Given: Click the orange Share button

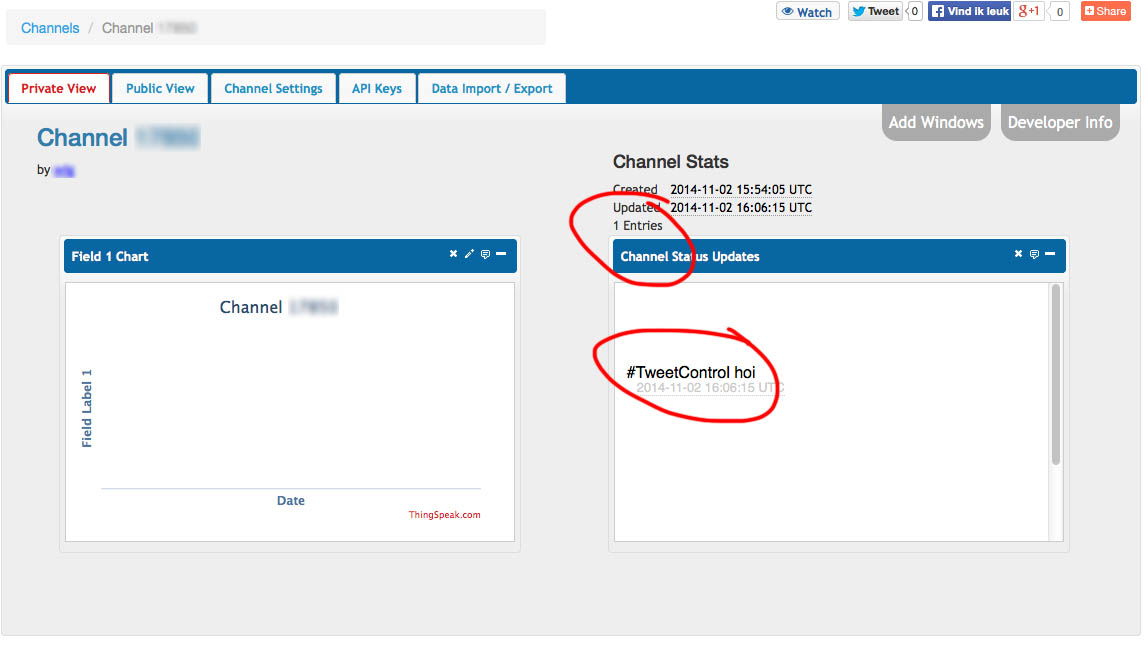Looking at the screenshot, I should [1106, 11].
